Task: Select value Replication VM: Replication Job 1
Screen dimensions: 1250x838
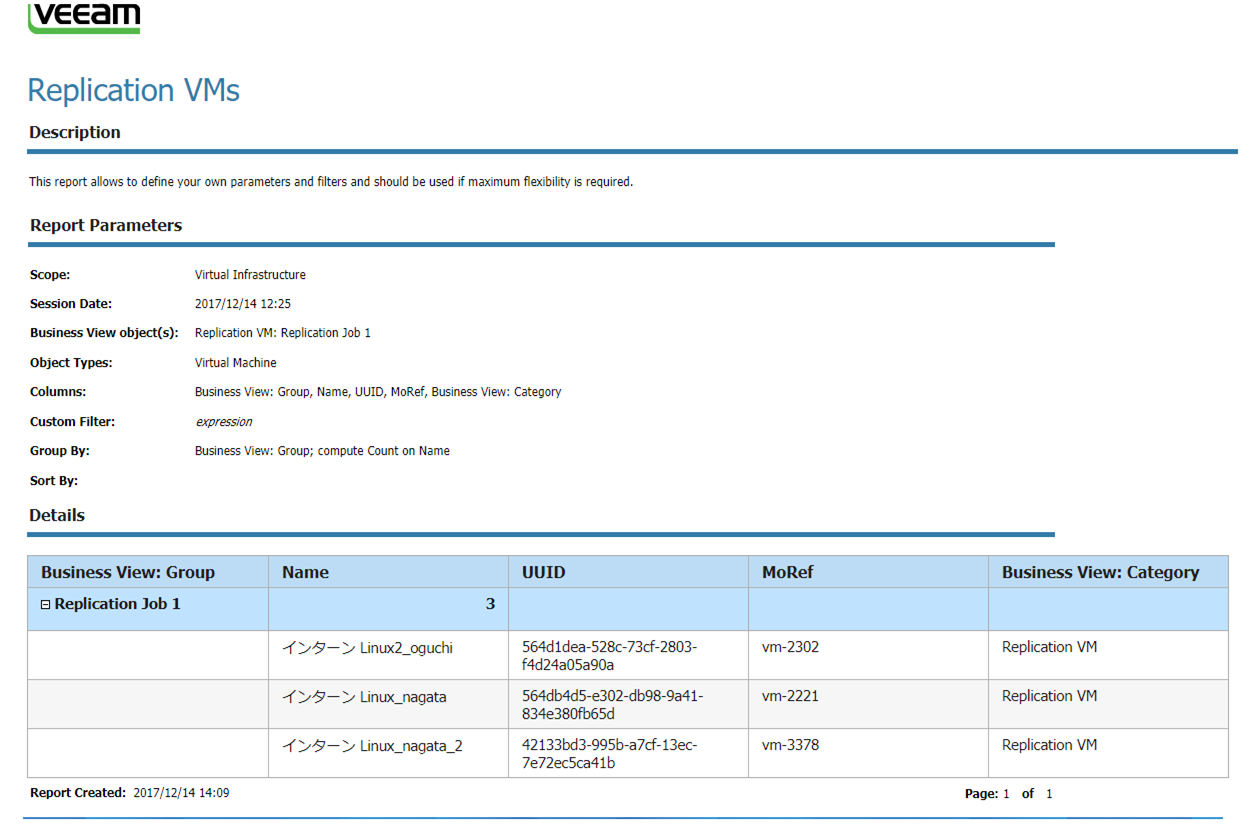Action: (283, 333)
